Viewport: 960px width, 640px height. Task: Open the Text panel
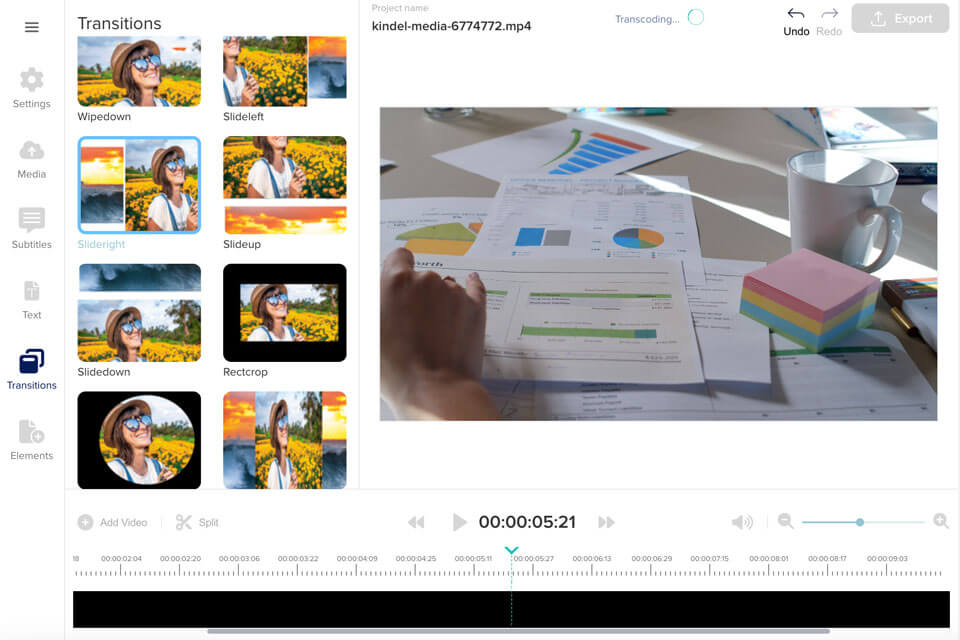click(x=32, y=300)
